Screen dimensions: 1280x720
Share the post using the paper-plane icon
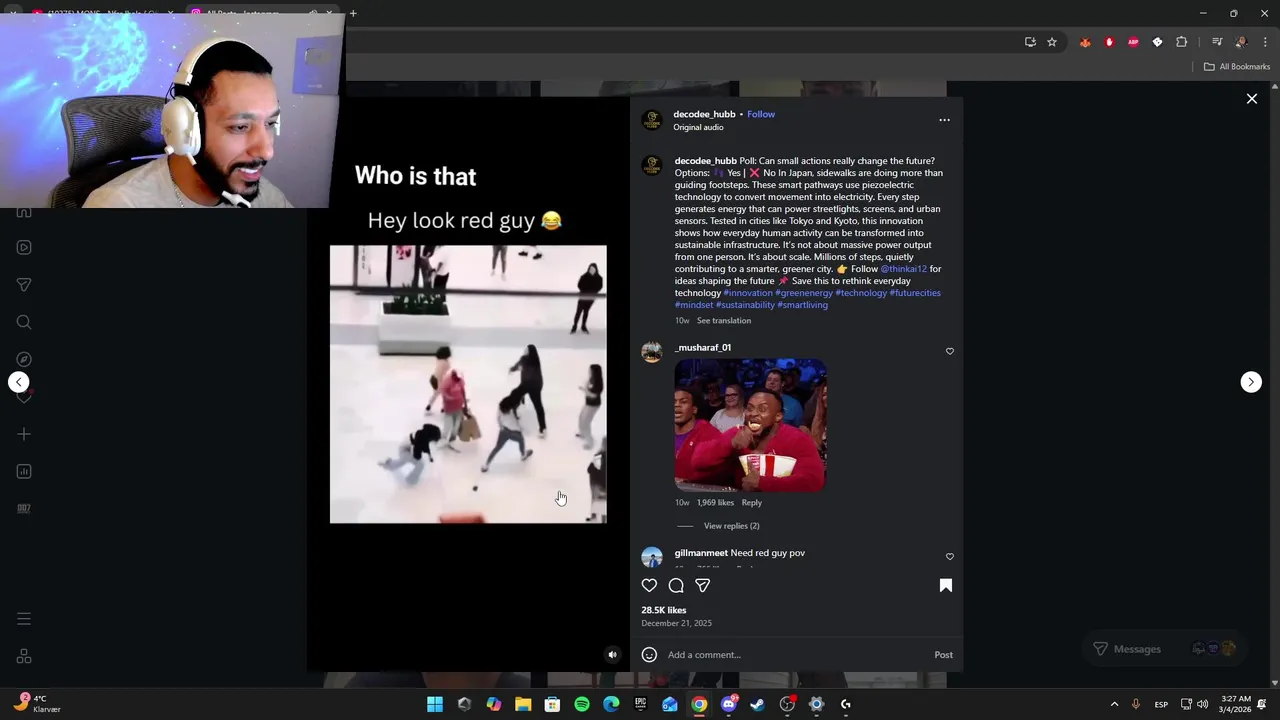coord(703,586)
